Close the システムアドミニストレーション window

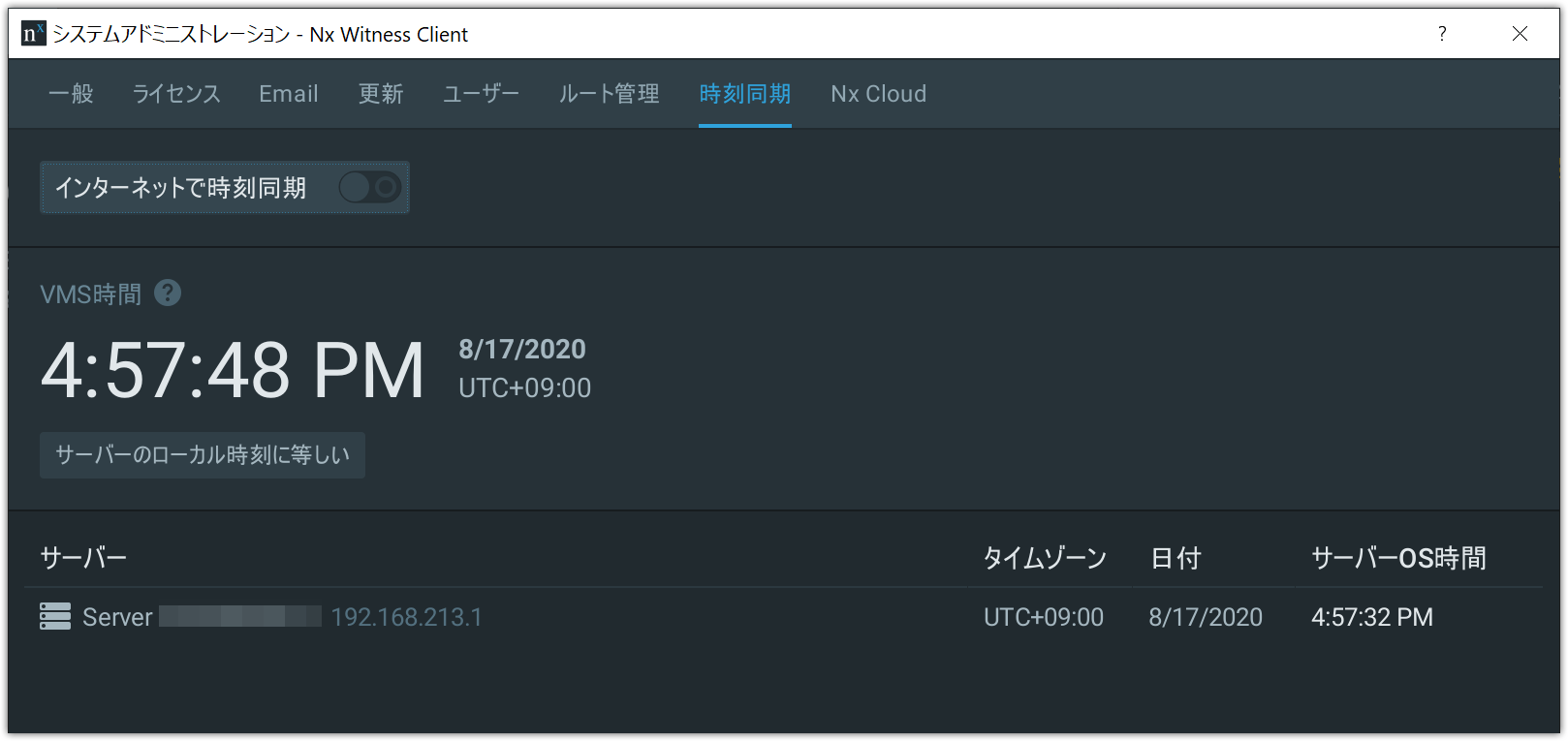1520,34
